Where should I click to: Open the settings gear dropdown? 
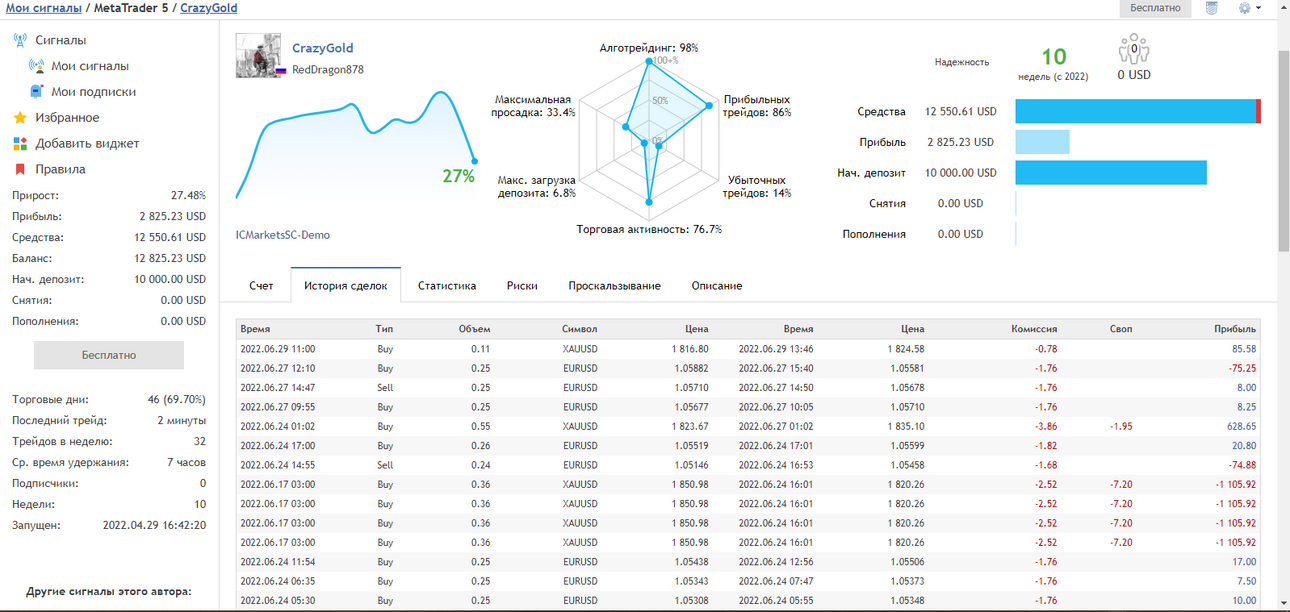point(1245,8)
